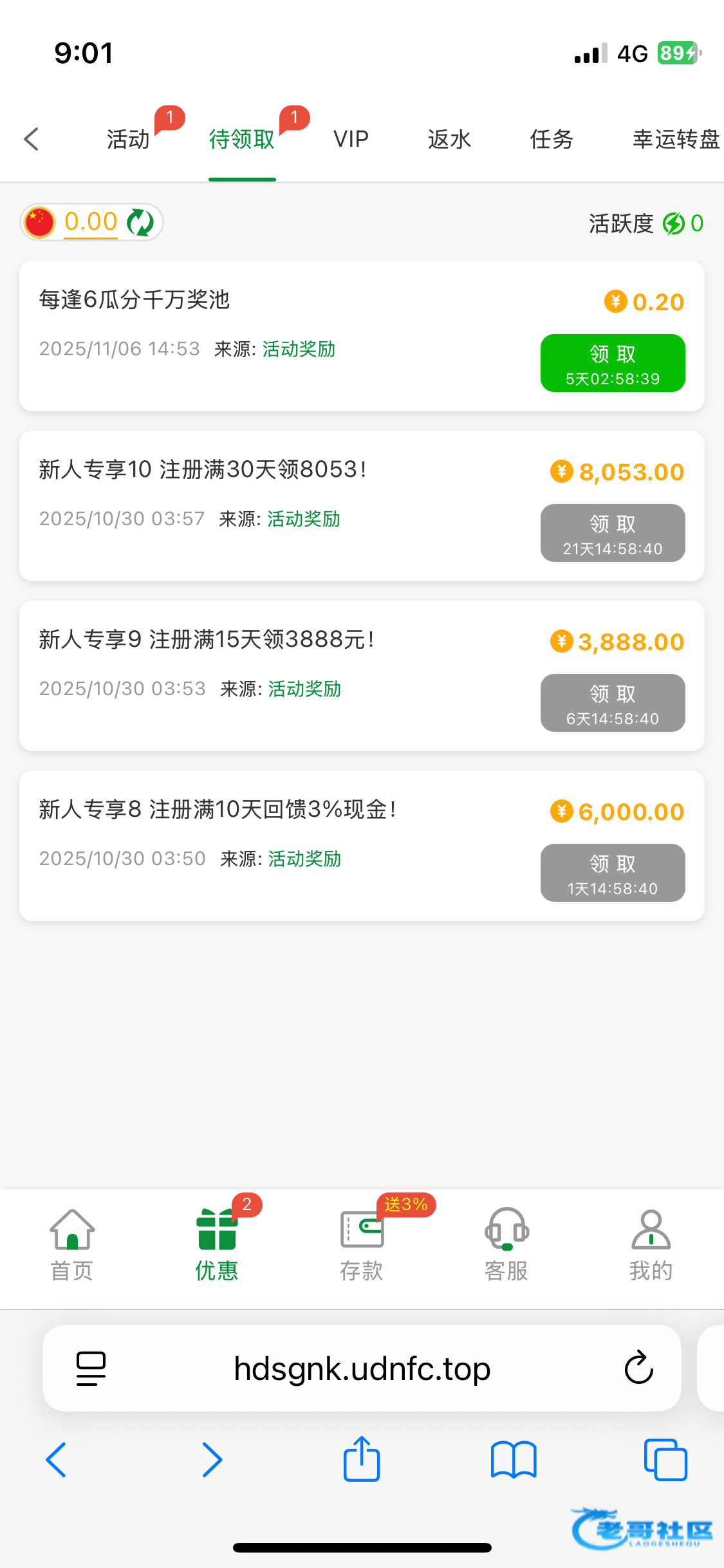Image resolution: width=724 pixels, height=1568 pixels.
Task: Switch to the 活动 tab
Action: [x=128, y=139]
